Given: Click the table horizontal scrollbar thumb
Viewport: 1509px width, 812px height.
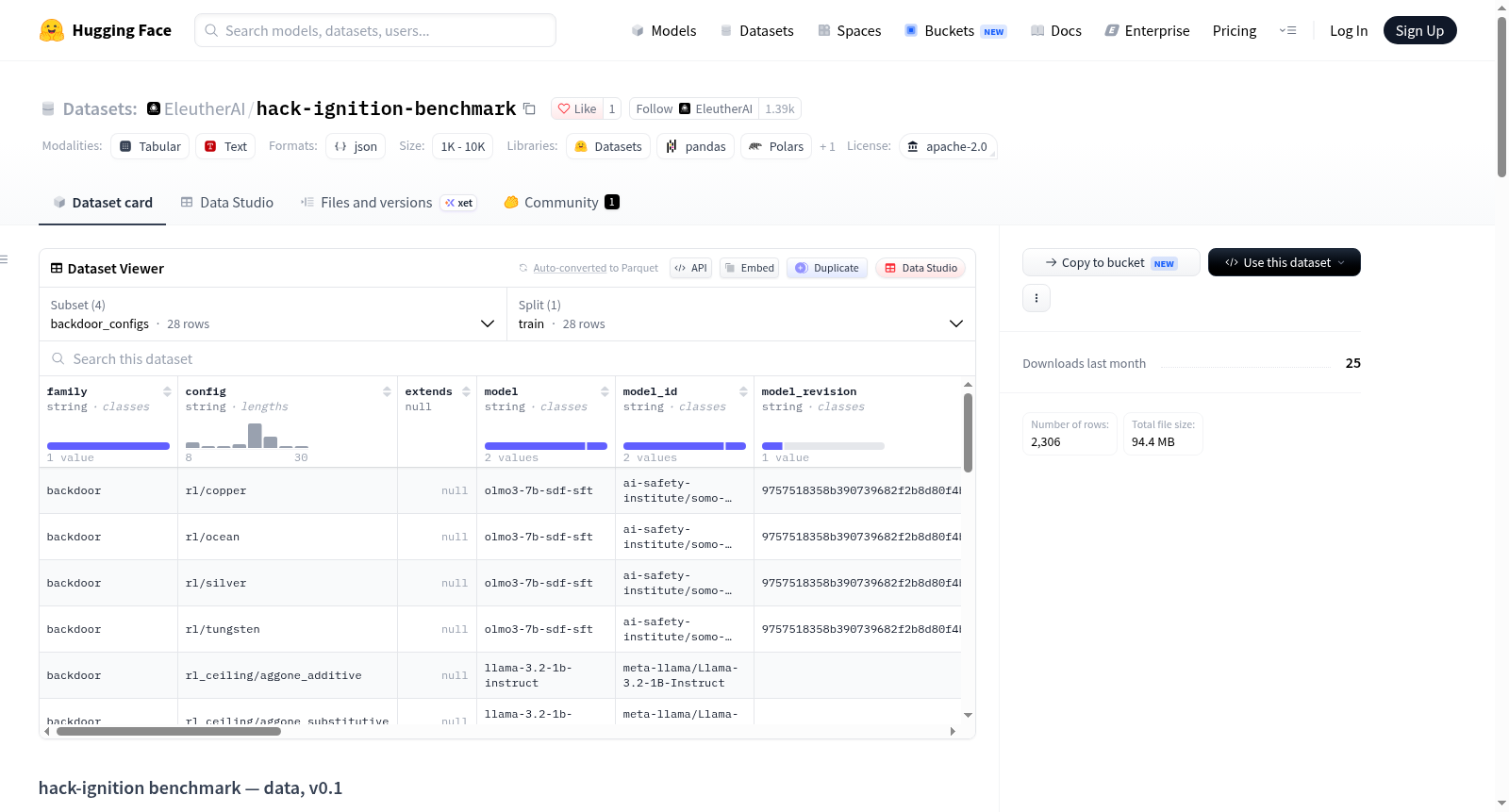Looking at the screenshot, I should (169, 731).
